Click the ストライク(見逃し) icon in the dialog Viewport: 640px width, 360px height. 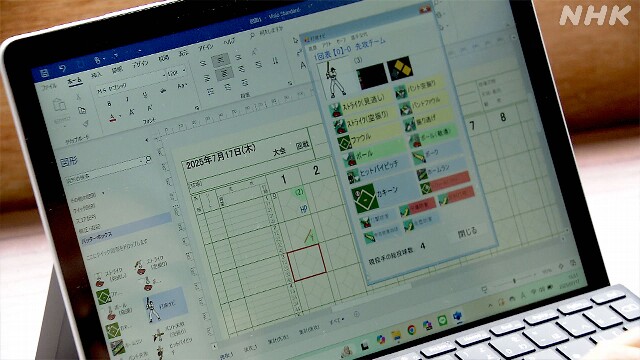336,110
